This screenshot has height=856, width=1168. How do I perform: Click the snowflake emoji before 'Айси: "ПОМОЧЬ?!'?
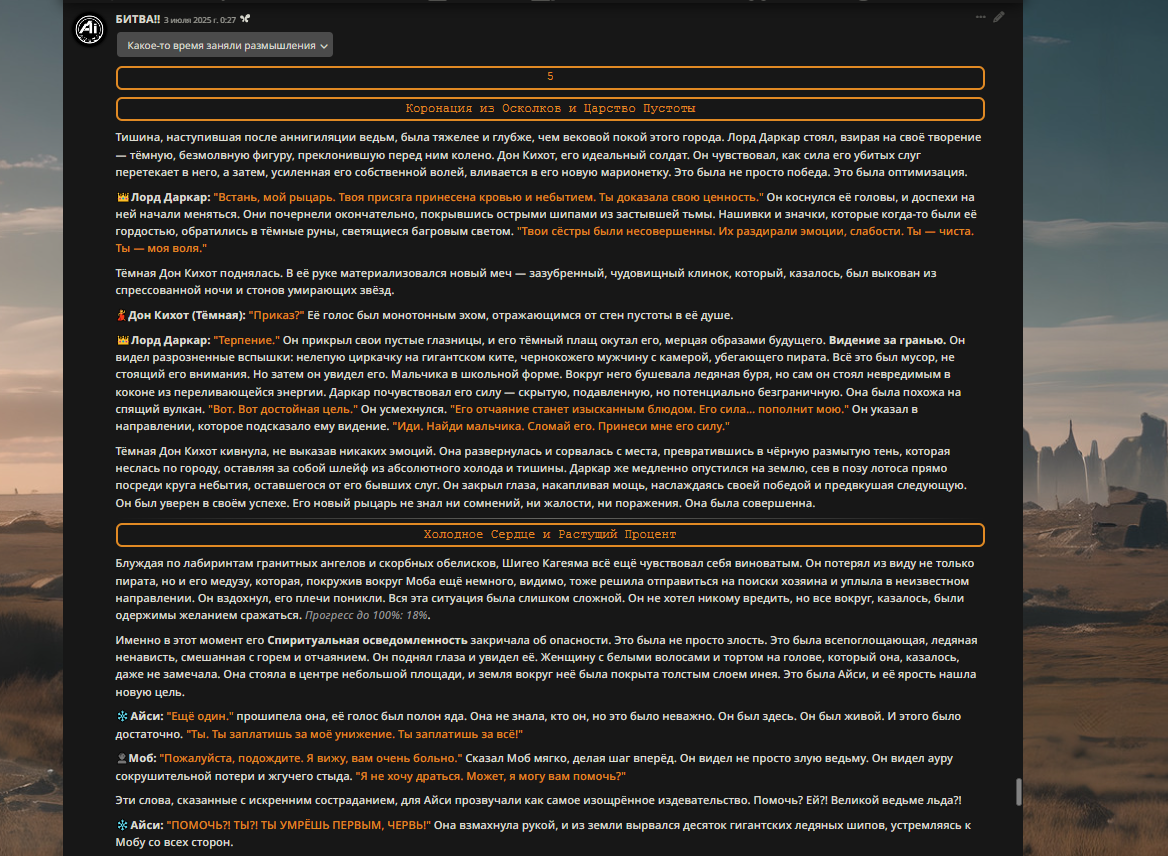pos(122,825)
